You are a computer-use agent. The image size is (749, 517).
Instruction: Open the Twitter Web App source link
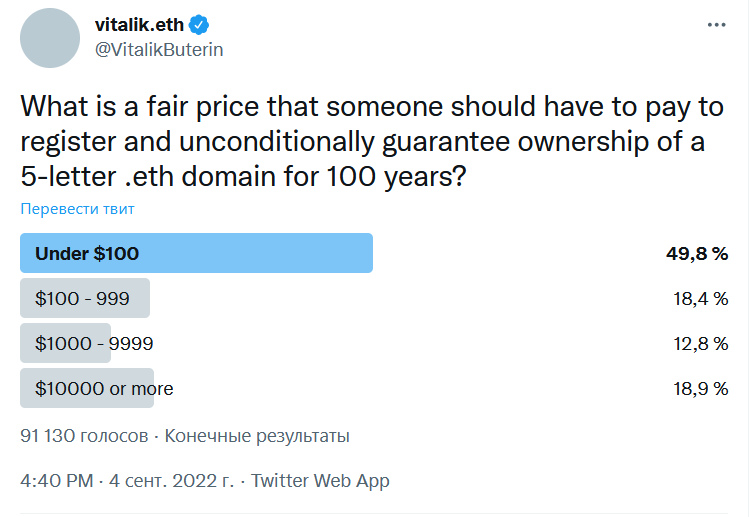pos(320,481)
